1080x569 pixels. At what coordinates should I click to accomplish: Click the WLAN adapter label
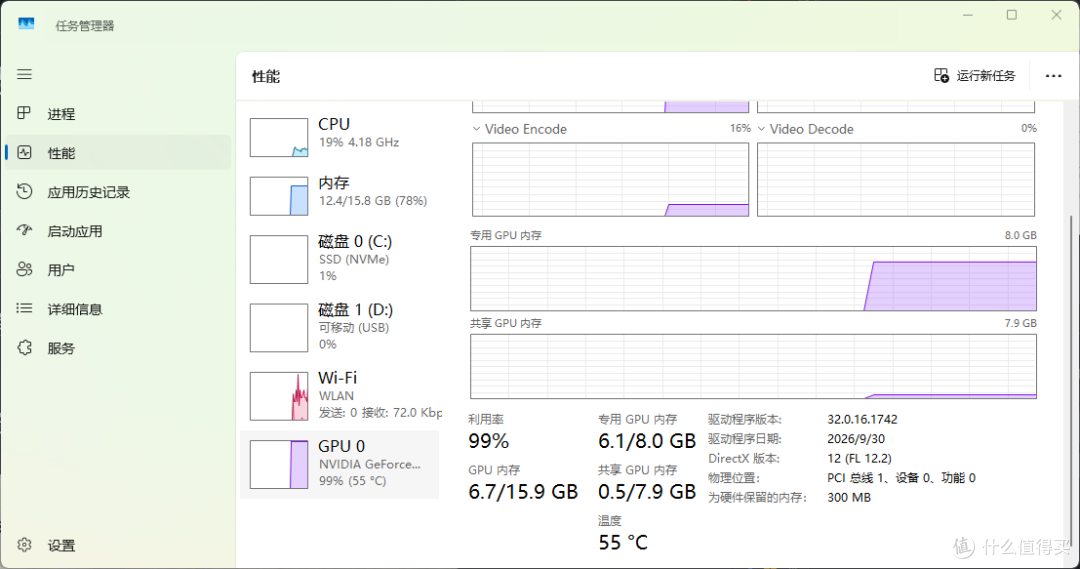(x=336, y=395)
